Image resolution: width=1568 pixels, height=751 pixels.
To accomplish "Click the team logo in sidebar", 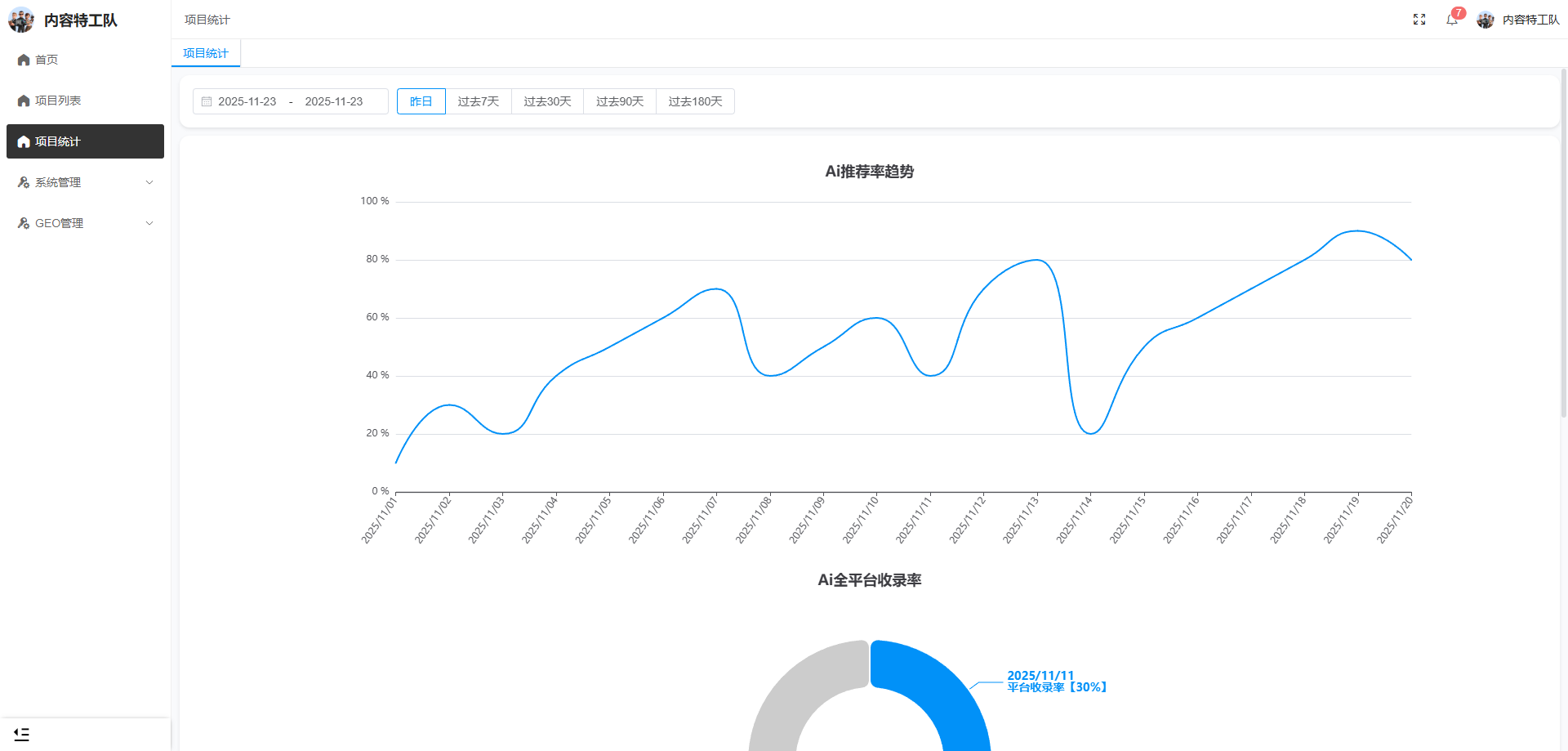I will [21, 20].
